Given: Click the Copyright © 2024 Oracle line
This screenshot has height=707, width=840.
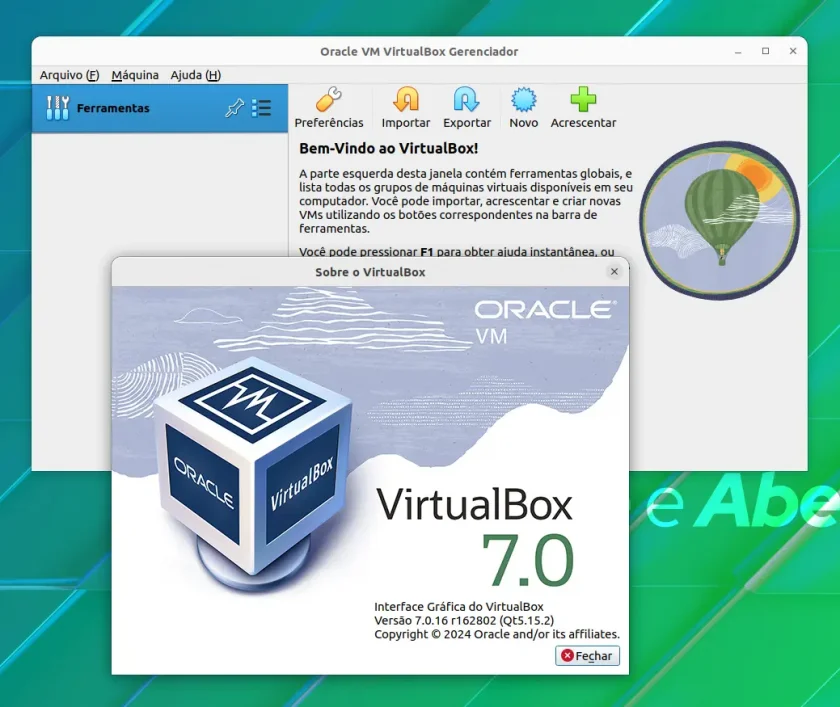Looking at the screenshot, I should coord(497,634).
